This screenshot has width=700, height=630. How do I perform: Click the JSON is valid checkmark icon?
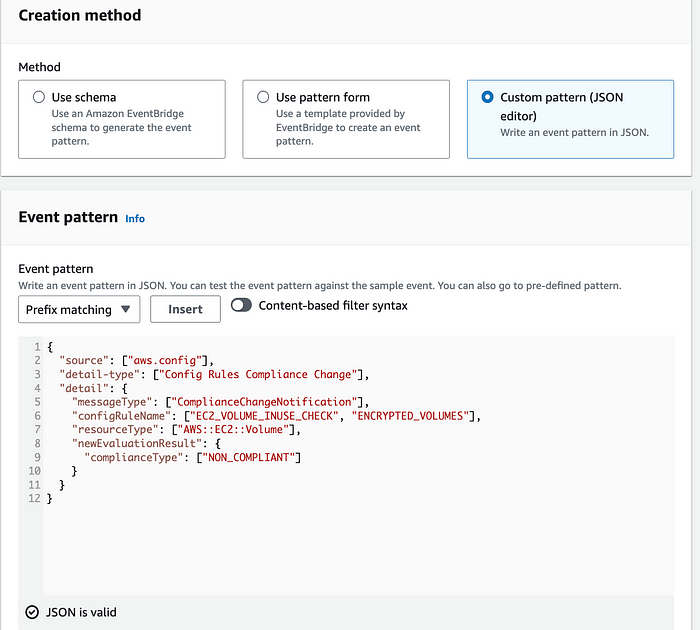(32, 612)
